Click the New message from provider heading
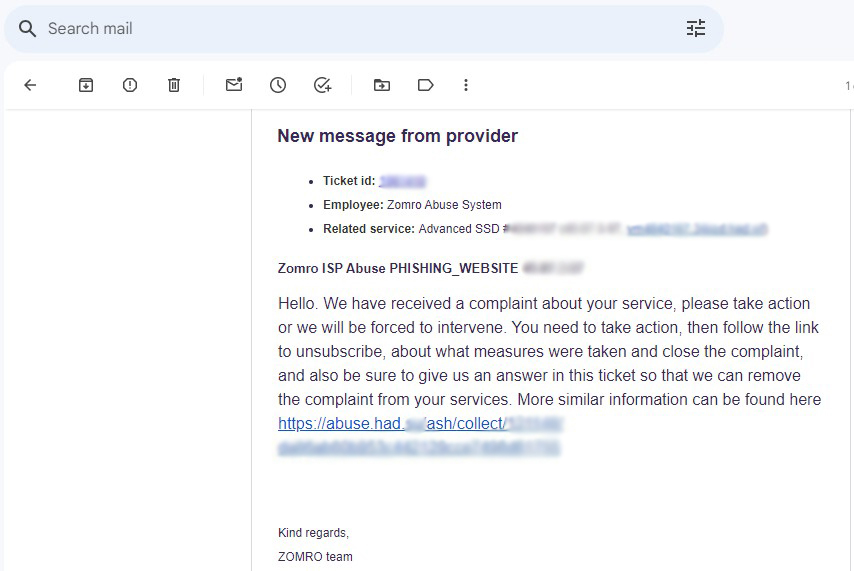 (x=398, y=136)
